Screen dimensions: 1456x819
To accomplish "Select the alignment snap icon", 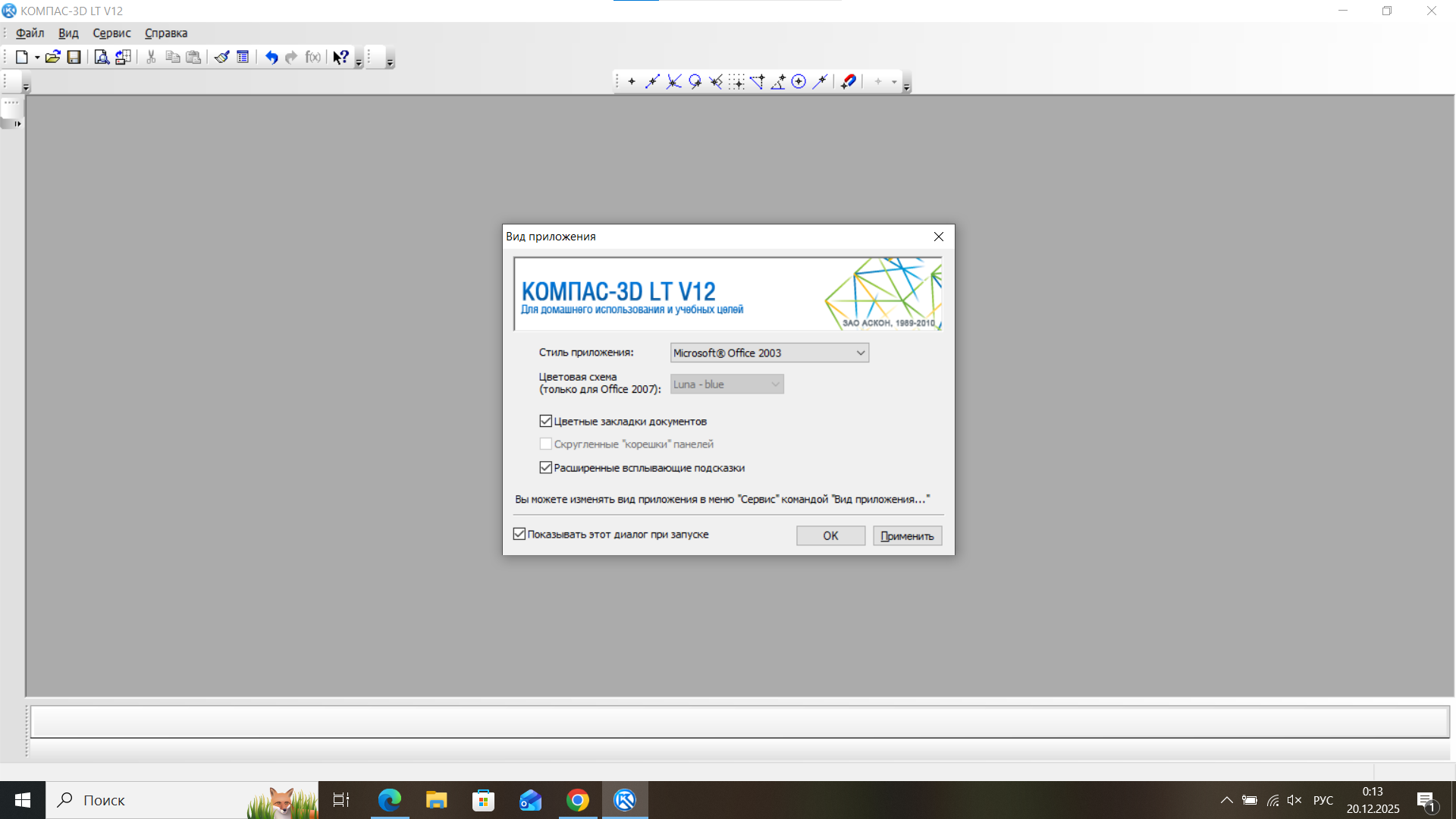I will tap(757, 81).
